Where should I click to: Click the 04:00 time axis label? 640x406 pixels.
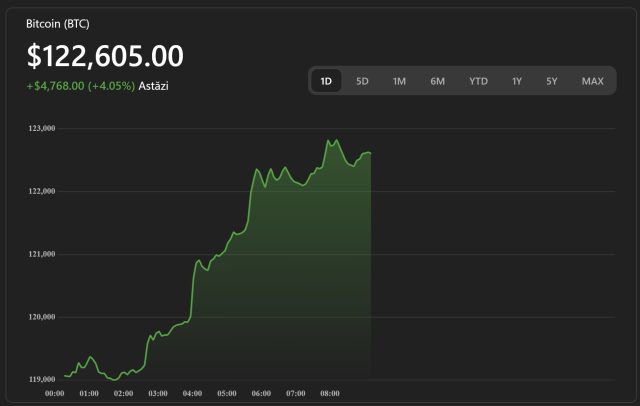pos(192,393)
